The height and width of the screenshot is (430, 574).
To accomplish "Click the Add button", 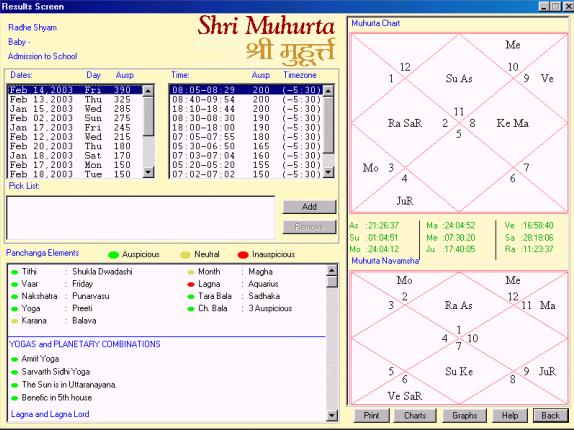I will click(x=309, y=207).
